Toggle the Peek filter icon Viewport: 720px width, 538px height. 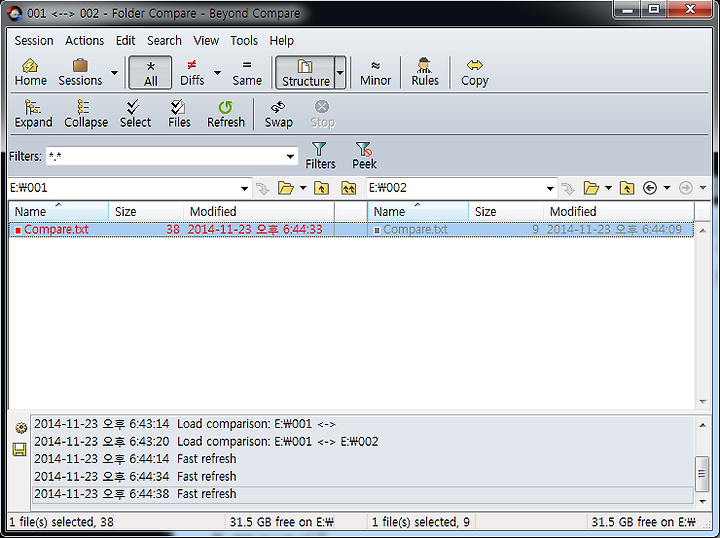tap(364, 156)
